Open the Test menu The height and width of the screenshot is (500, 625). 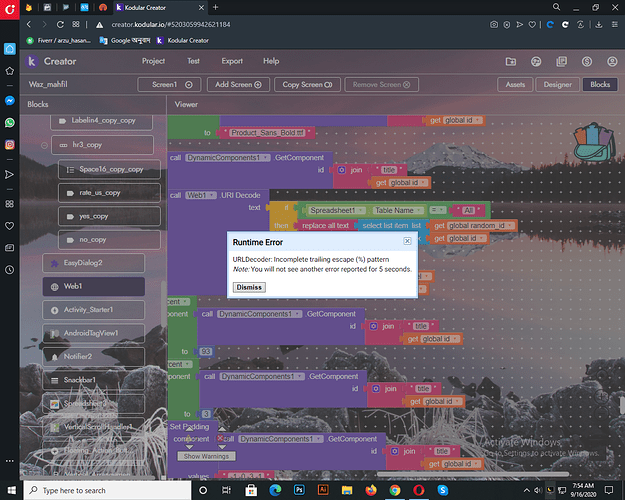point(193,61)
